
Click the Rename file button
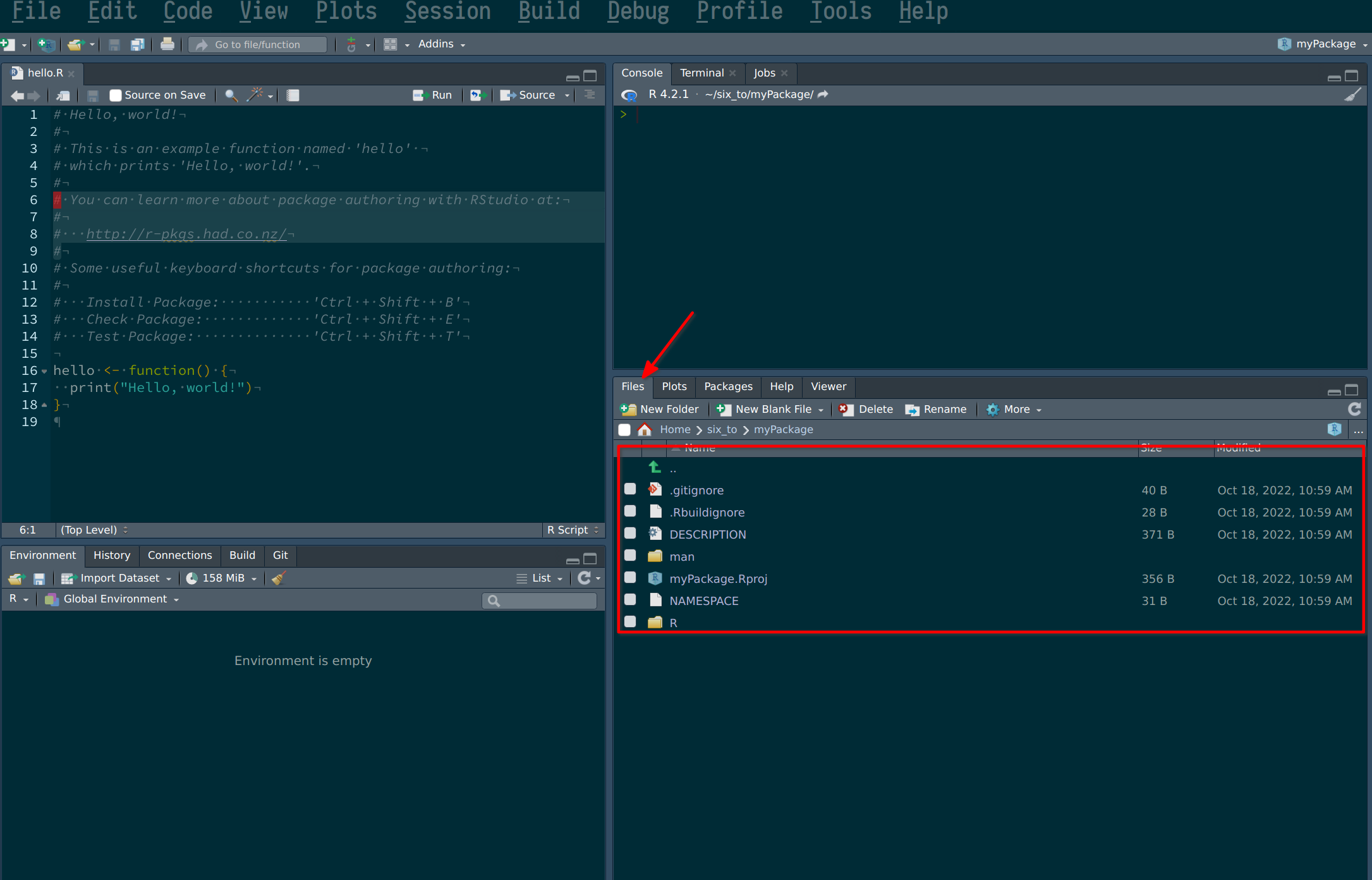pos(936,409)
